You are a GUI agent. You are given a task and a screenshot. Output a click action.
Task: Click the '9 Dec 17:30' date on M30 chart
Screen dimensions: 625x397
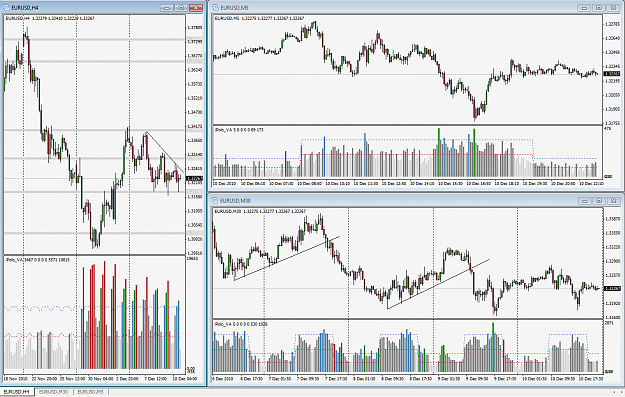(506, 379)
